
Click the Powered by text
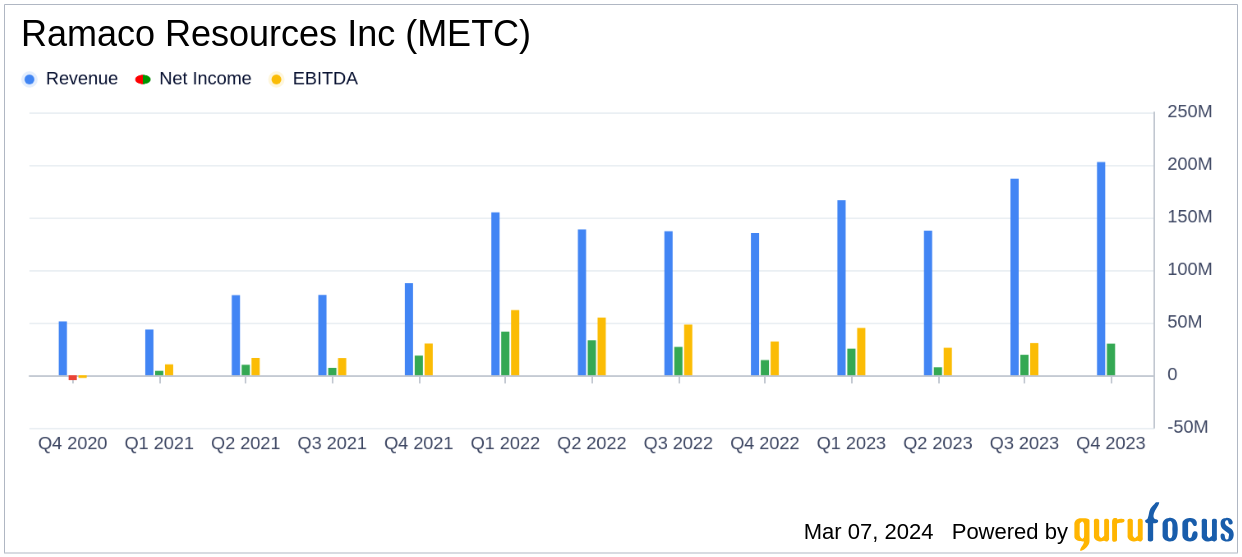[1009, 532]
